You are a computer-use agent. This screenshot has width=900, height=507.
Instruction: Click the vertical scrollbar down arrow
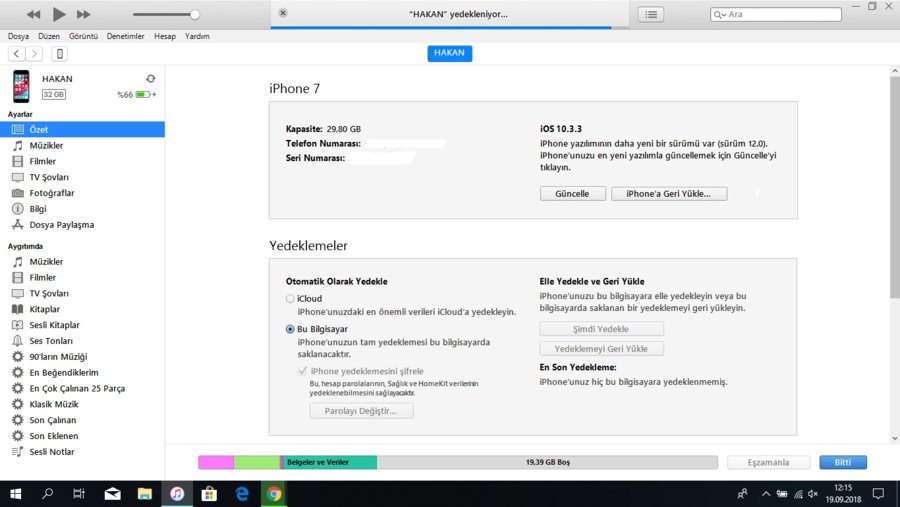point(895,438)
